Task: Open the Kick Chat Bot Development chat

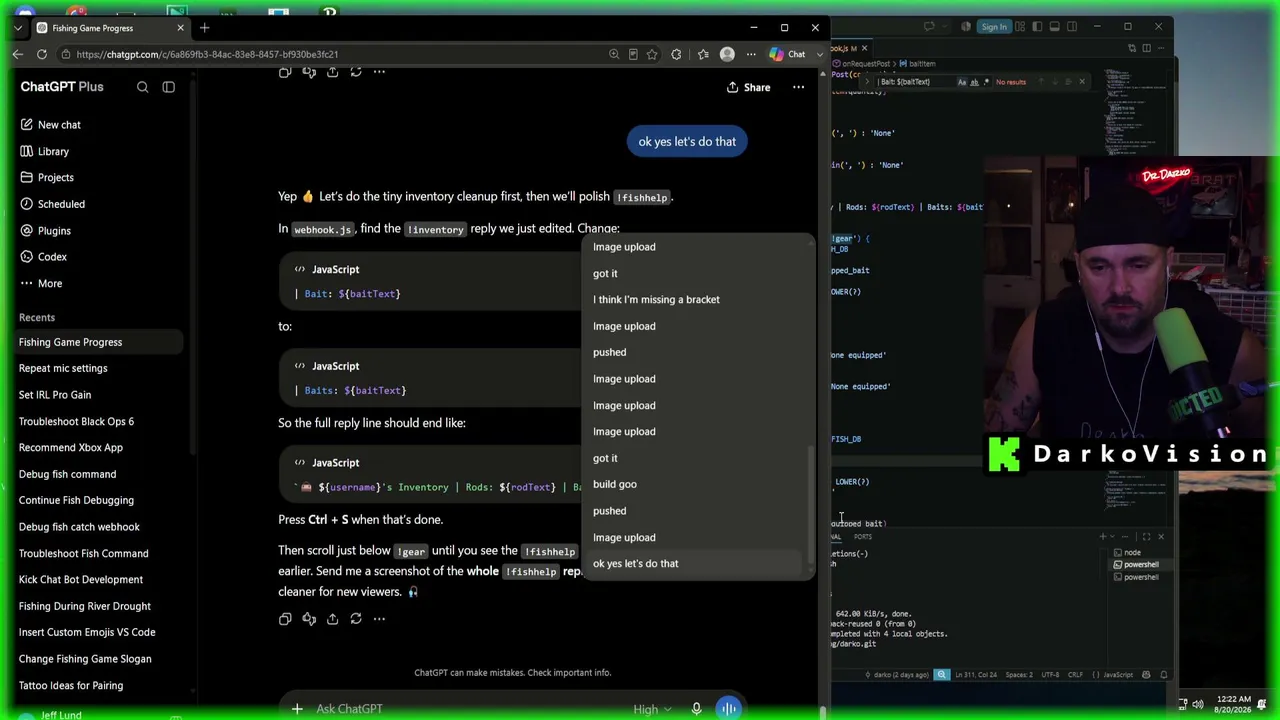Action: tap(81, 580)
